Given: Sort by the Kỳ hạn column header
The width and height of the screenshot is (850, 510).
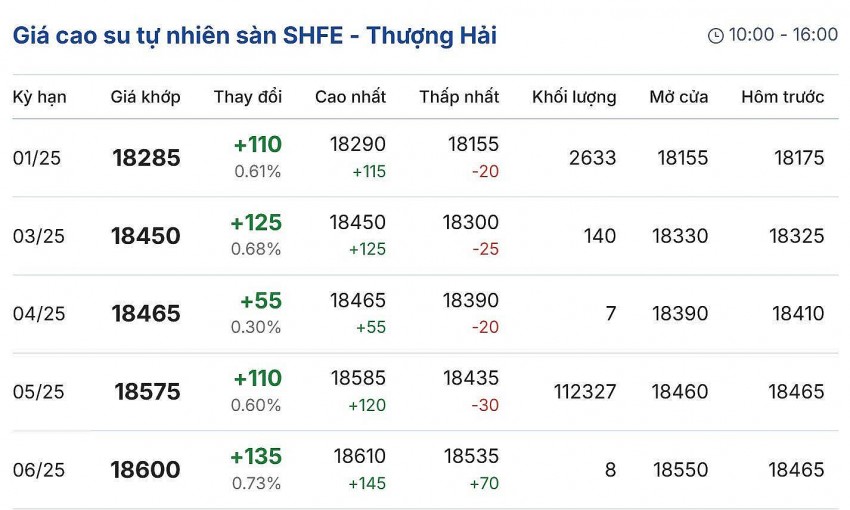Looking at the screenshot, I should (x=40, y=97).
